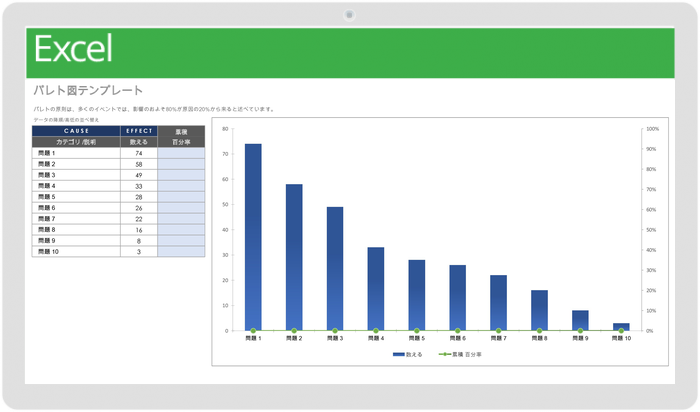This screenshot has width=700, height=412.
Task: Select table cell 問題 3 in the CAUSE column
Action: pyautogui.click(x=76, y=175)
